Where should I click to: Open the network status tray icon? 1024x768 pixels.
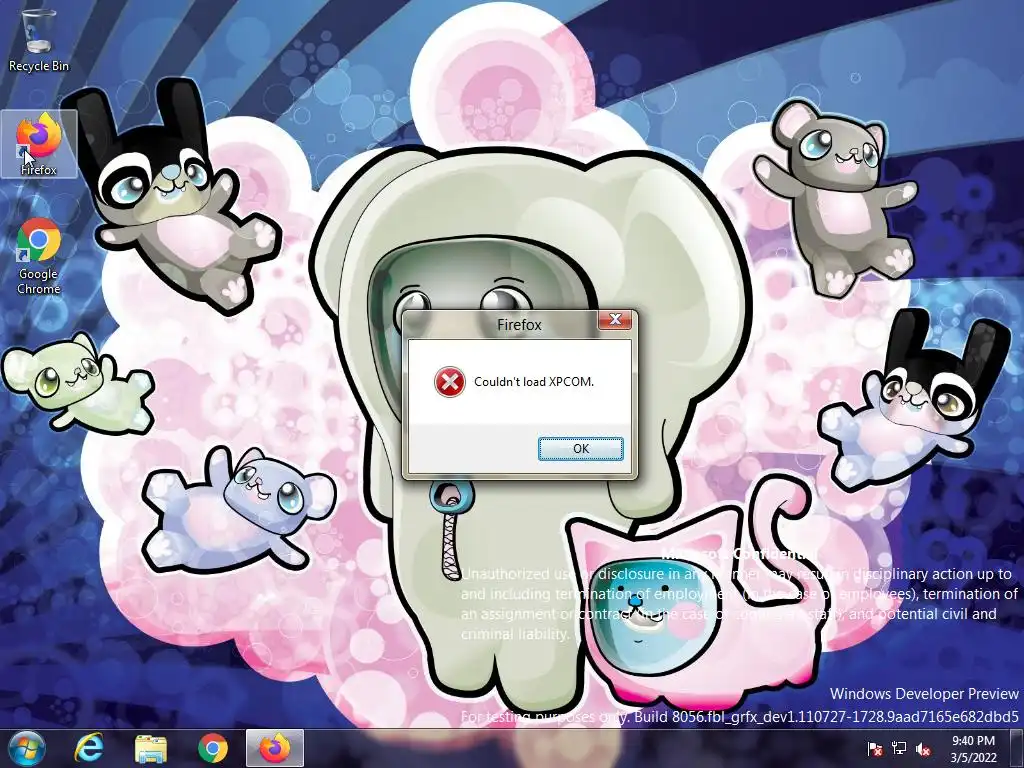(x=899, y=749)
